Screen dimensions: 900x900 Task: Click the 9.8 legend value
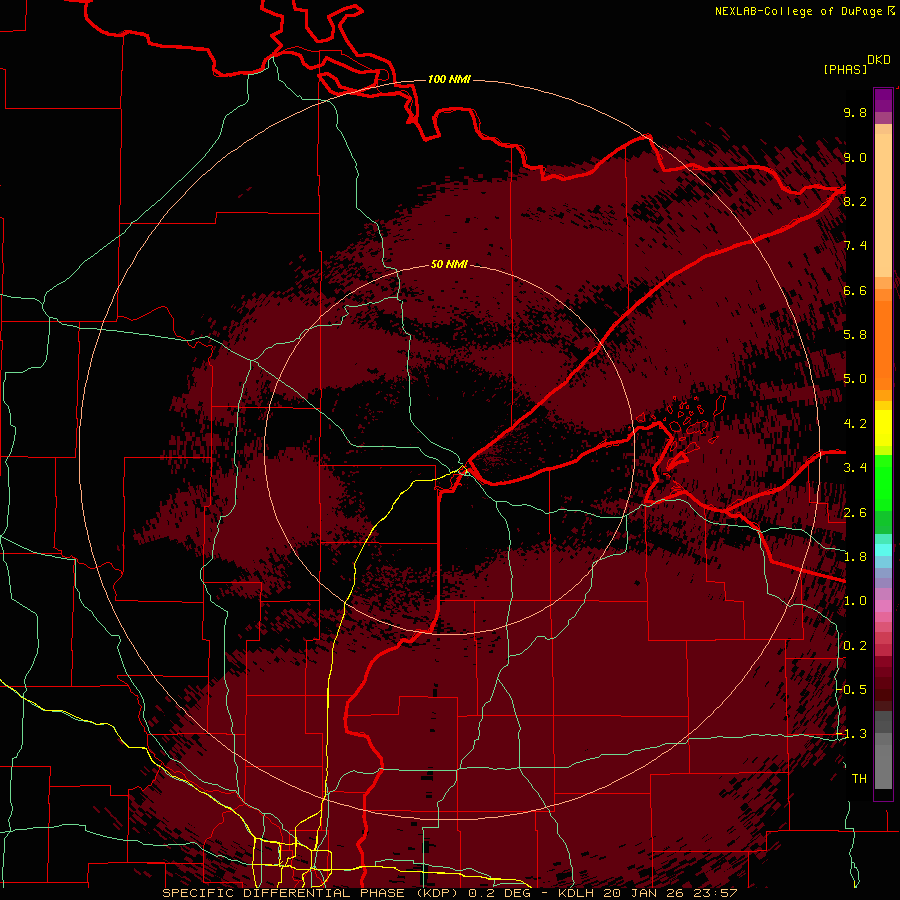click(x=855, y=112)
